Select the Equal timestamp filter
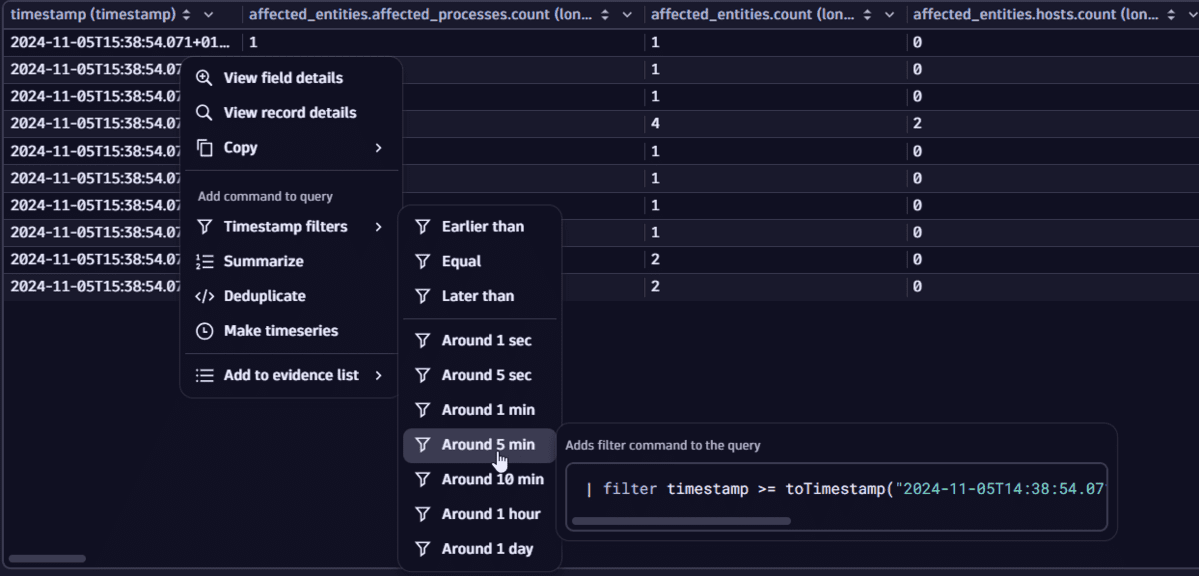Image resolution: width=1199 pixels, height=576 pixels. [462, 261]
